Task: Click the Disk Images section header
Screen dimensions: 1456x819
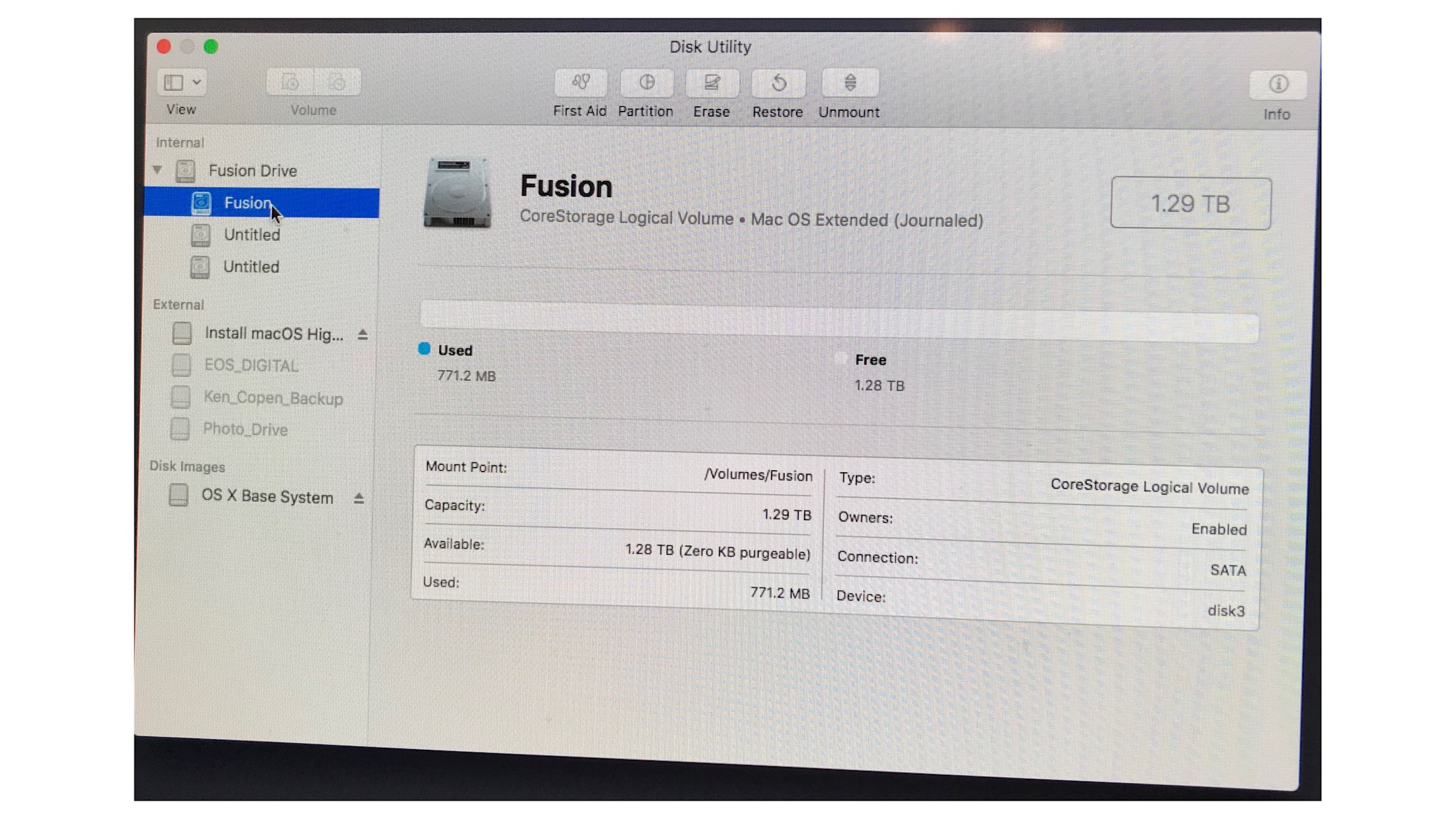Action: [x=187, y=467]
